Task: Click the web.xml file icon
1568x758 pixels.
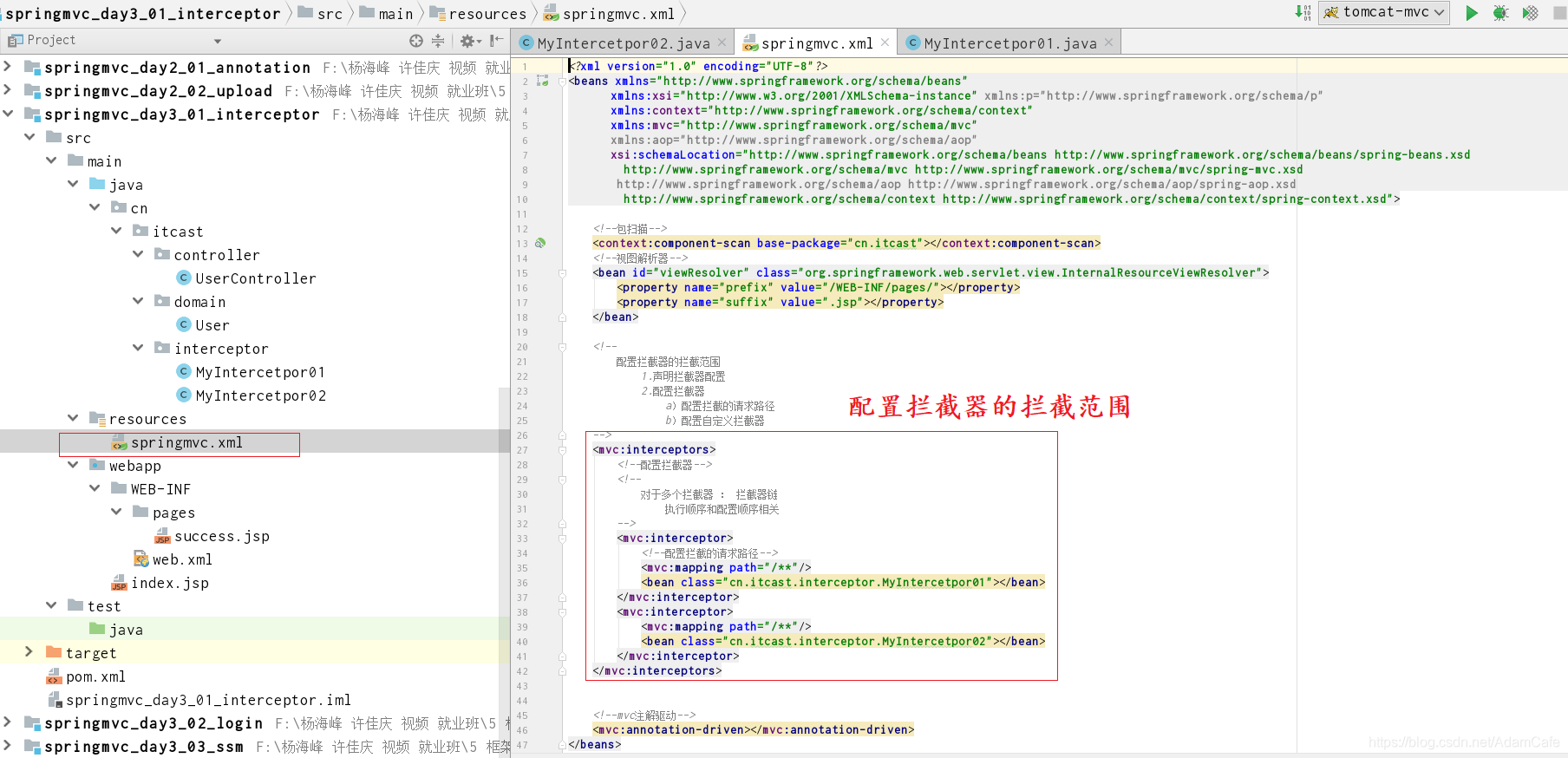Action: click(140, 559)
